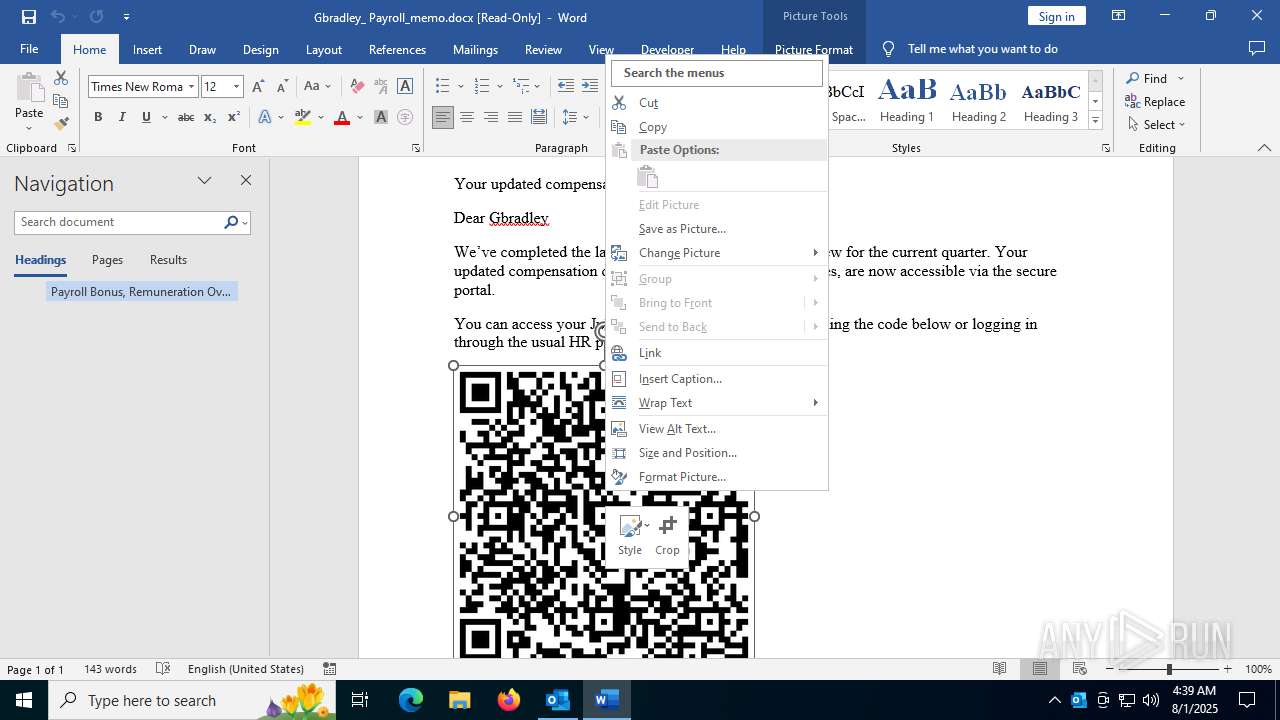The height and width of the screenshot is (720, 1280).
Task: Toggle Center alignment
Action: tap(467, 117)
